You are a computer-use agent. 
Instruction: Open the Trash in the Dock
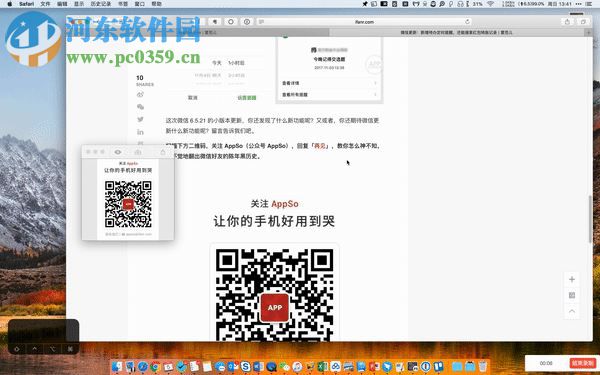point(483,367)
